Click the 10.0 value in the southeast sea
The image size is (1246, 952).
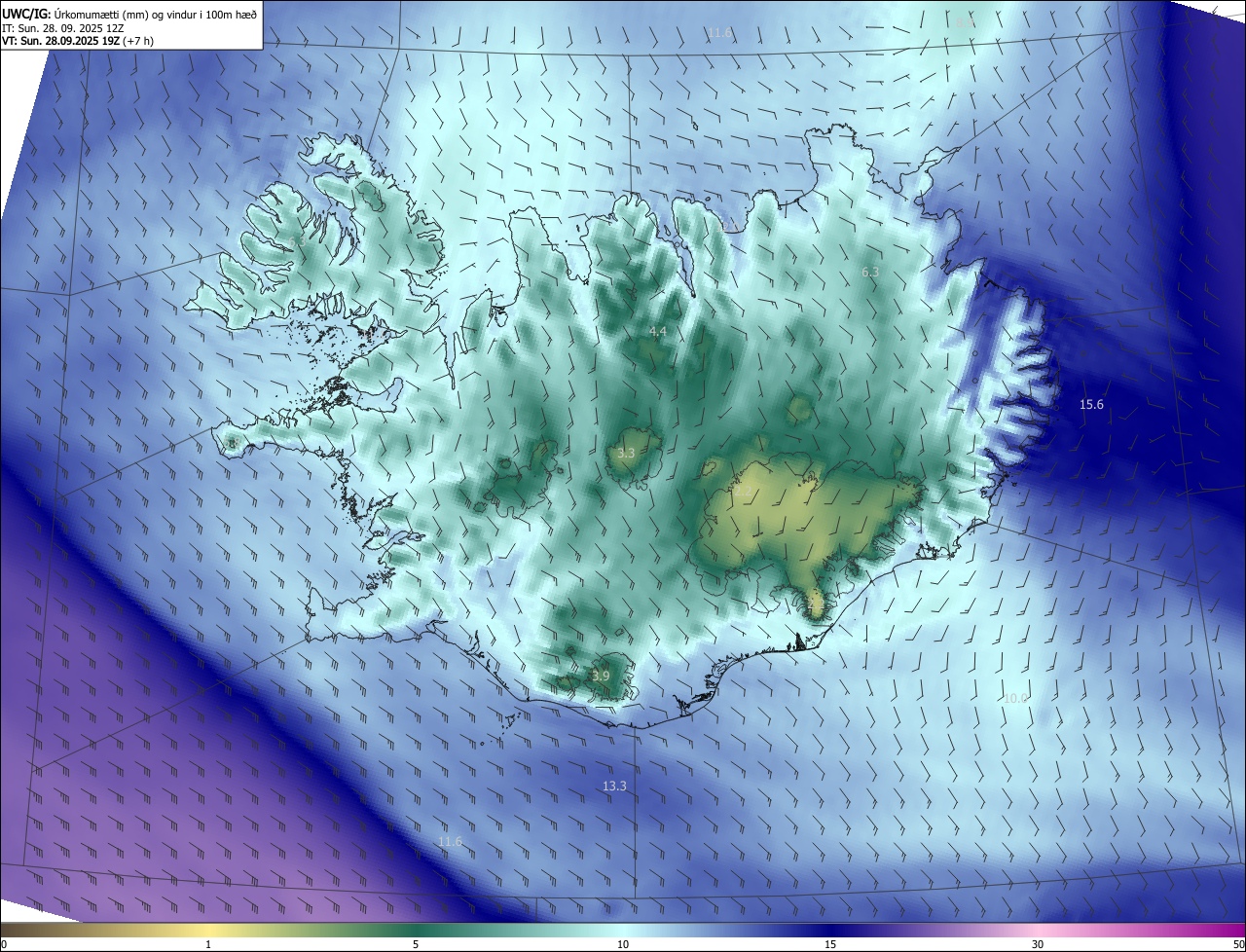point(1015,698)
